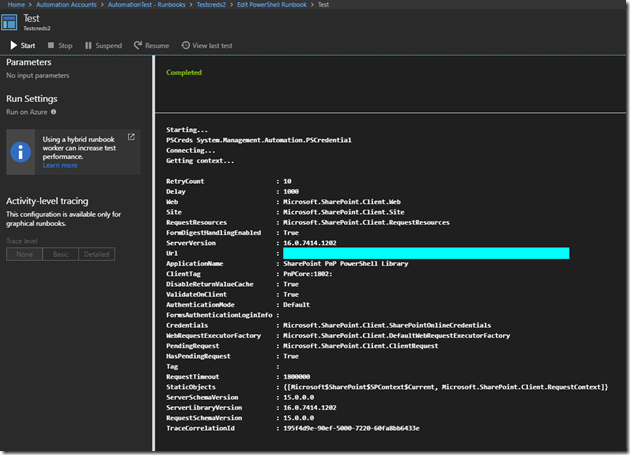
Task: Click the Completed status text
Action: click(184, 72)
